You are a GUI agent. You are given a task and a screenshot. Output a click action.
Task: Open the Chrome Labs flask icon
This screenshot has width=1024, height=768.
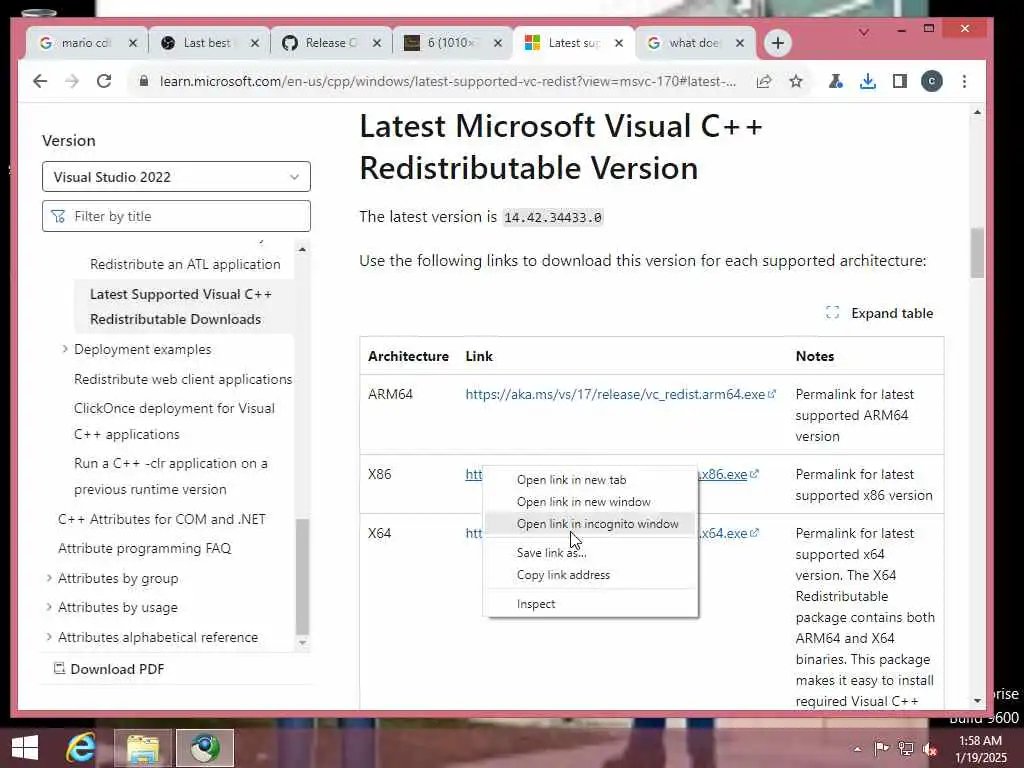pos(835,81)
